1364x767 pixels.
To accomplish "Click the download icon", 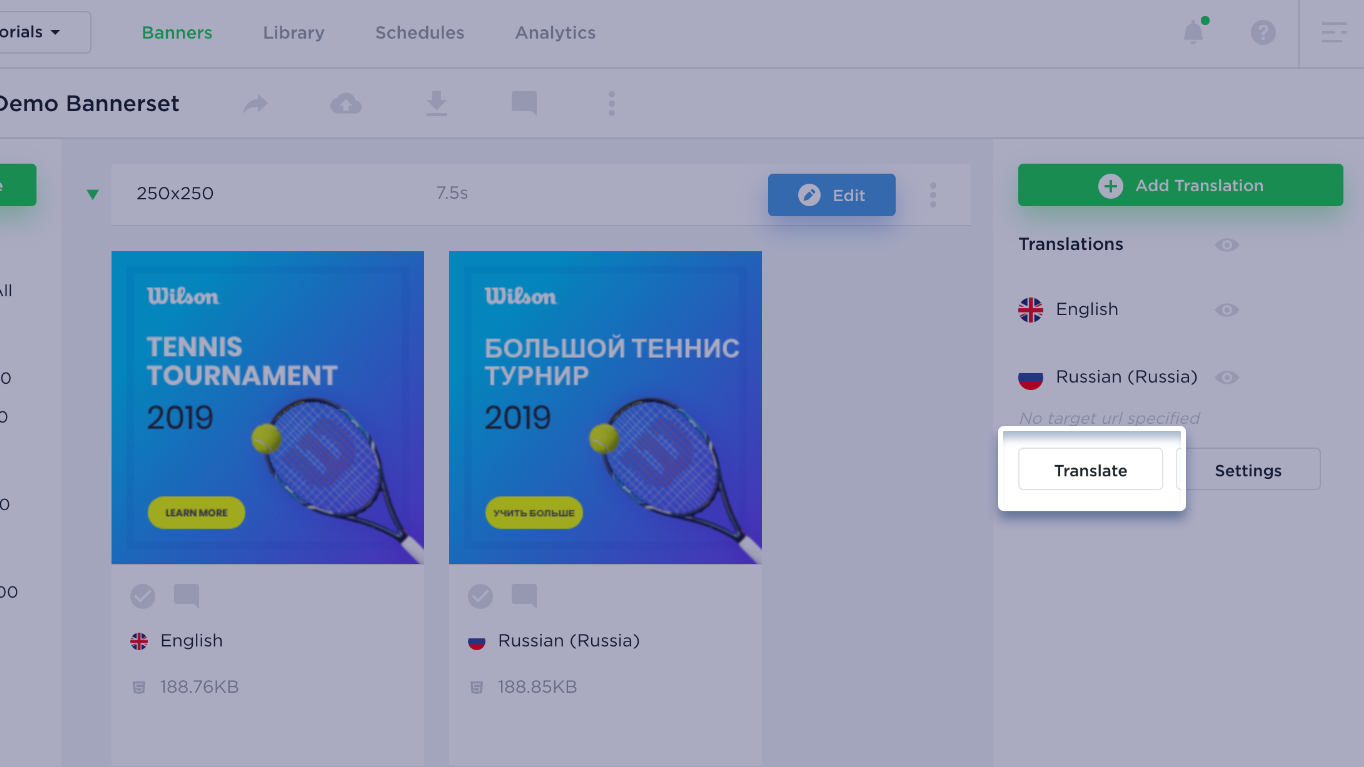I will [436, 103].
